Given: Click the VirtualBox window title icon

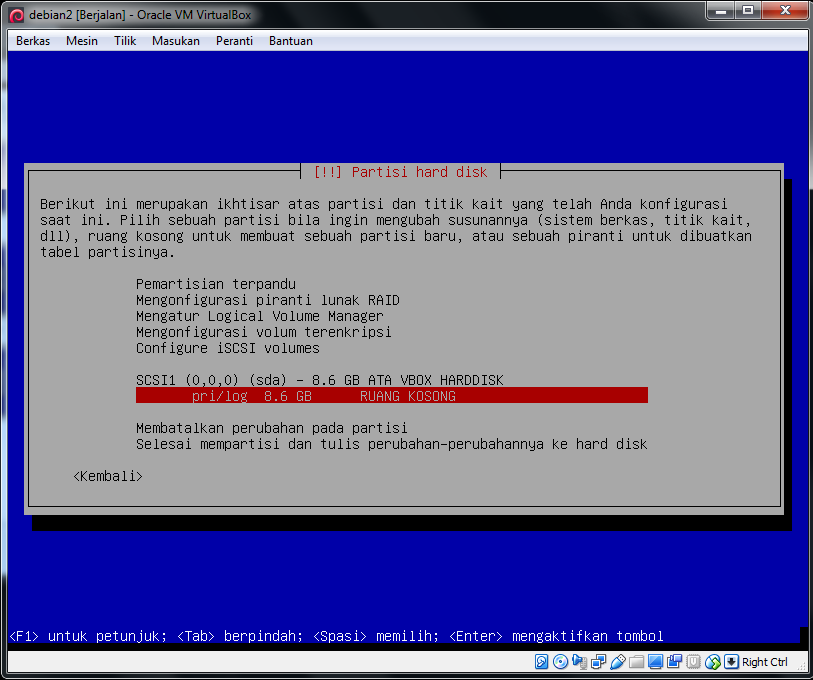Looking at the screenshot, I should point(17,15).
